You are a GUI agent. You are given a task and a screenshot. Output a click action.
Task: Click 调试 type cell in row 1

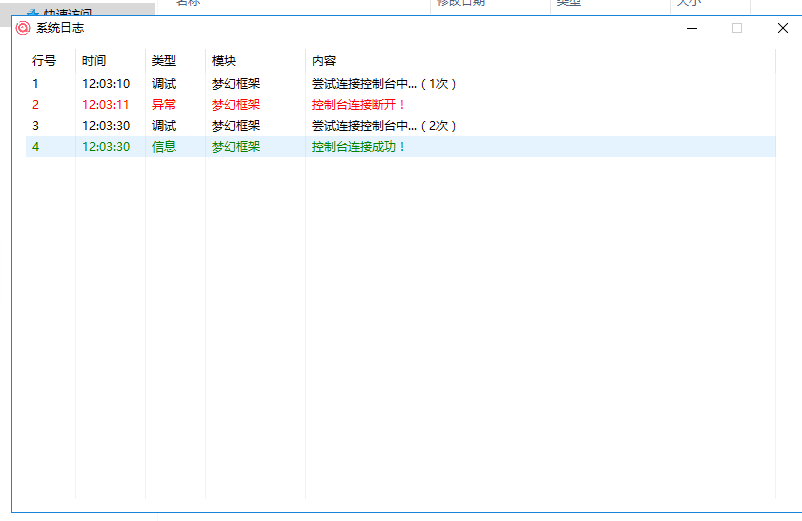[164, 83]
